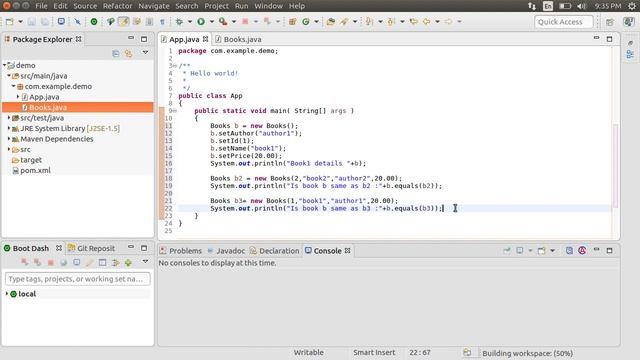
Task: Click the Open Console icon in Boot Dash toolbar
Action: [76, 262]
